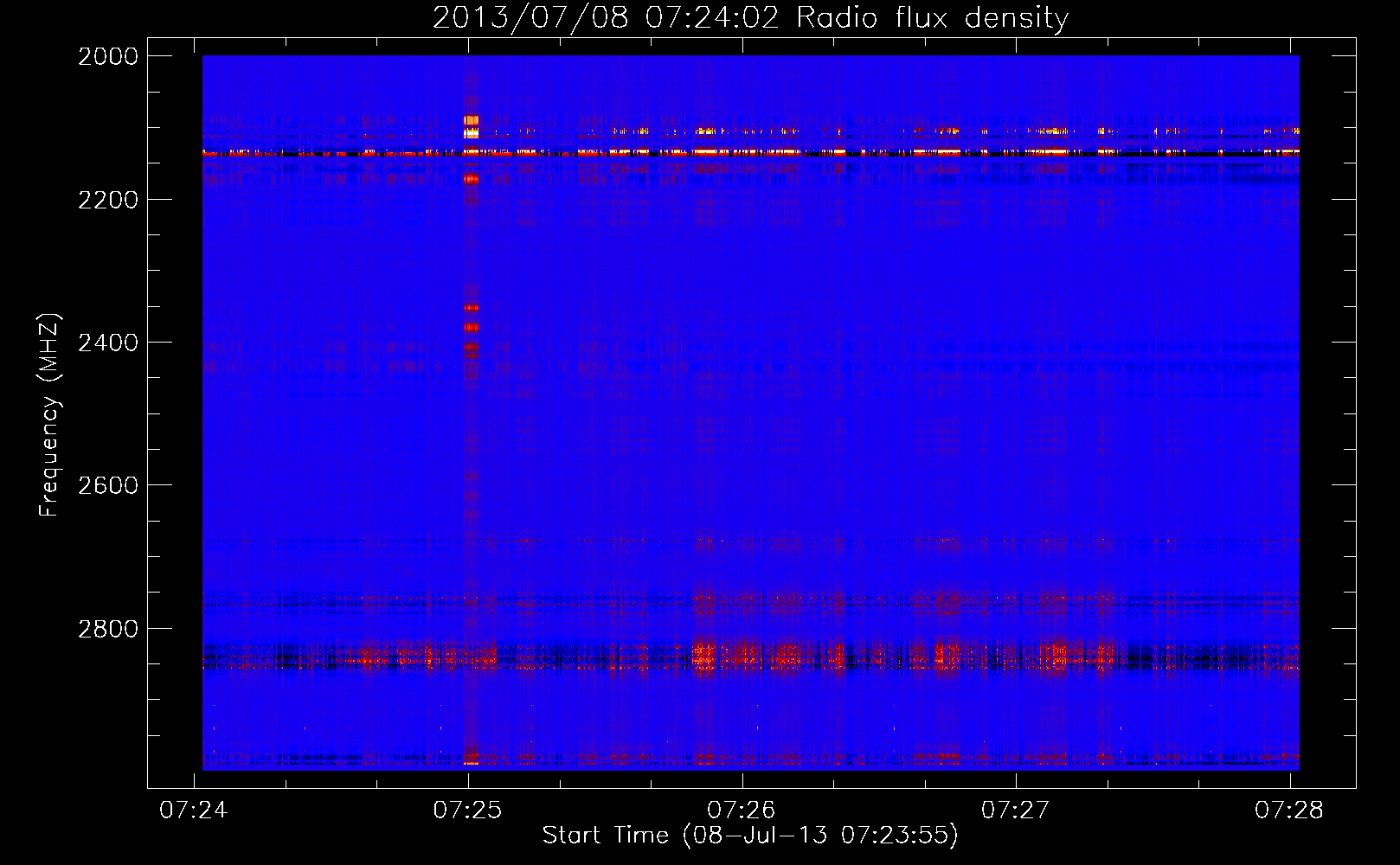Click the 07:26 time tick label

point(742,810)
